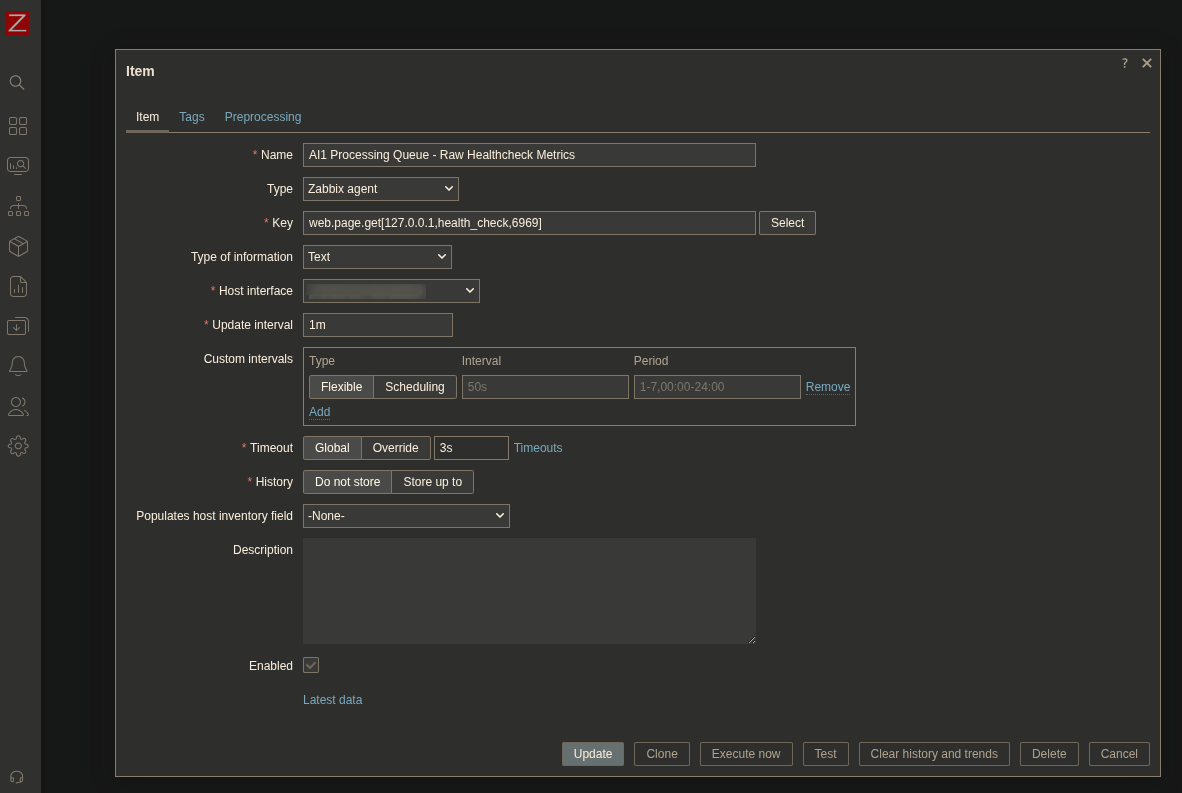This screenshot has width=1182, height=793.
Task: Click the custom Interval field
Action: pos(545,387)
